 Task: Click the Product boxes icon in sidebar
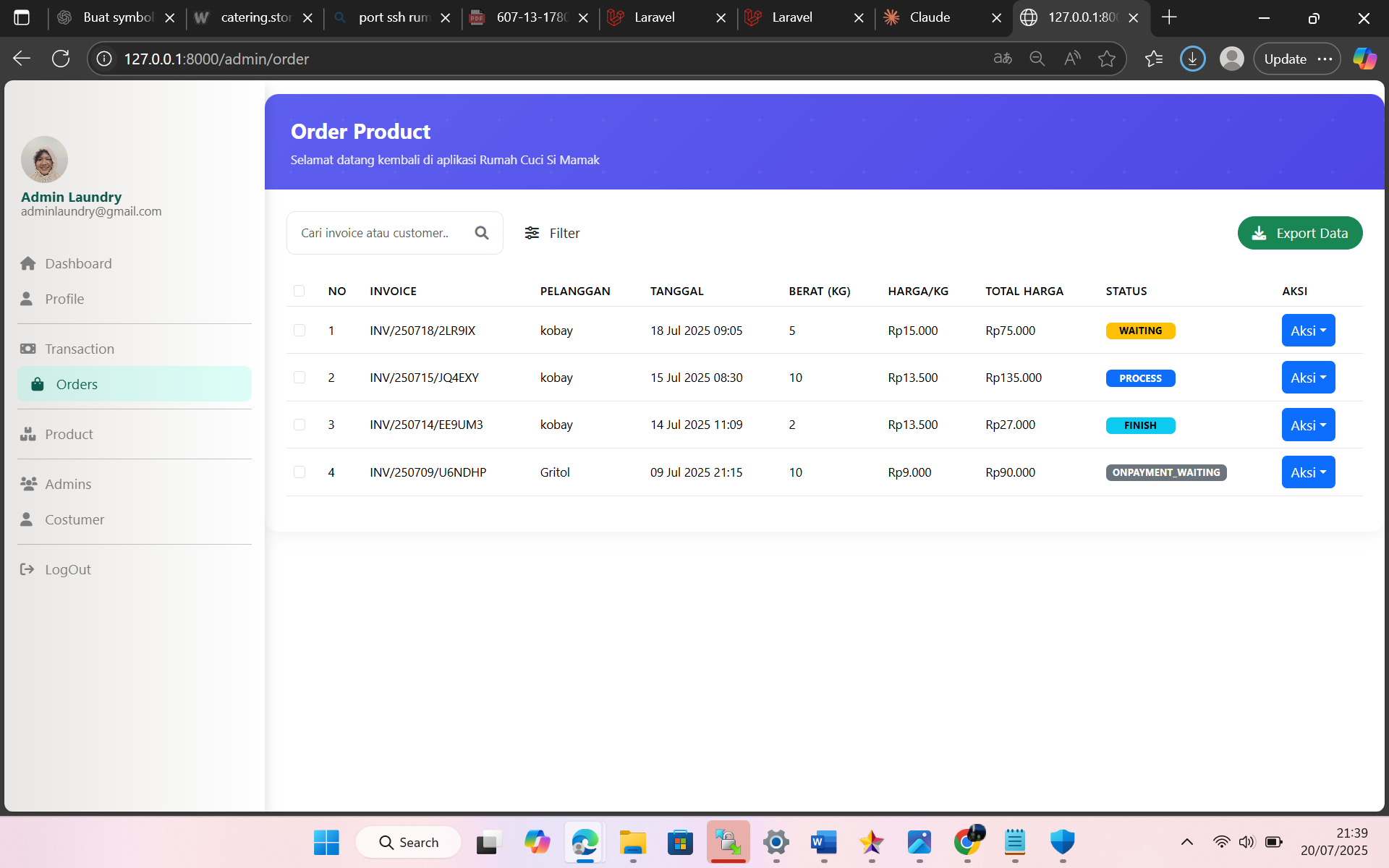click(x=28, y=434)
